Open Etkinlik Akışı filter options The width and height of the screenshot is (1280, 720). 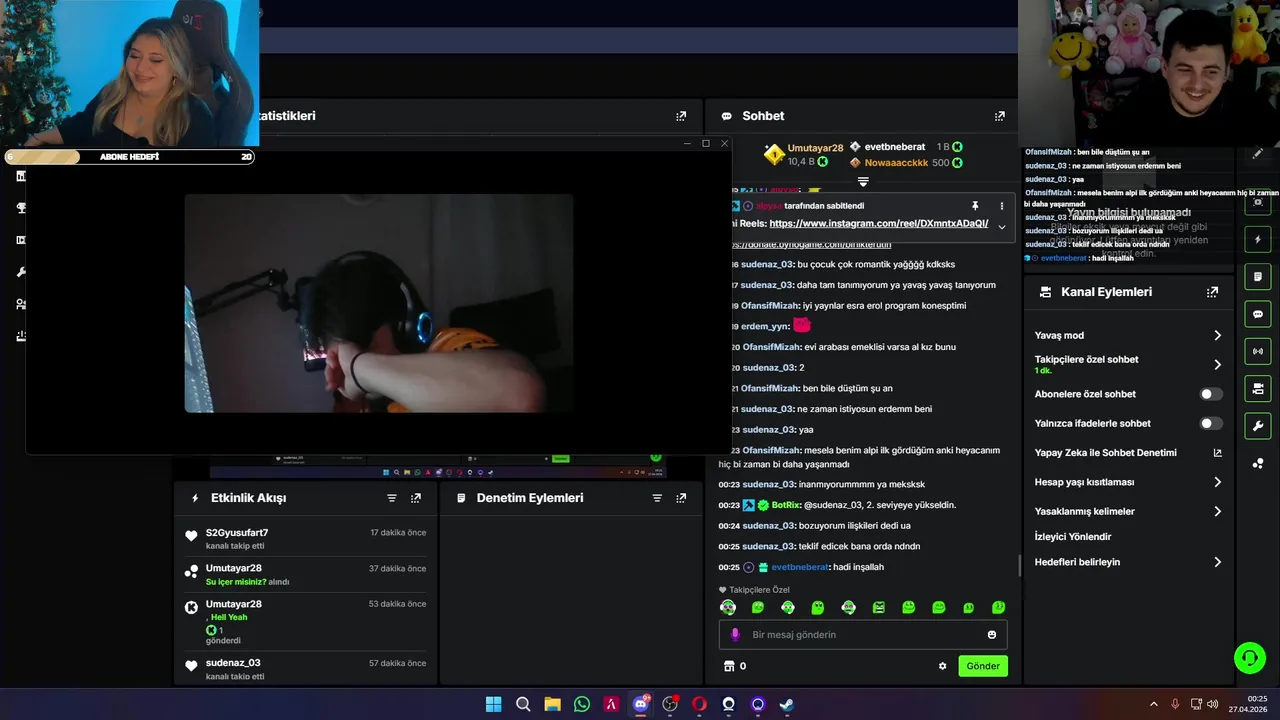(392, 498)
